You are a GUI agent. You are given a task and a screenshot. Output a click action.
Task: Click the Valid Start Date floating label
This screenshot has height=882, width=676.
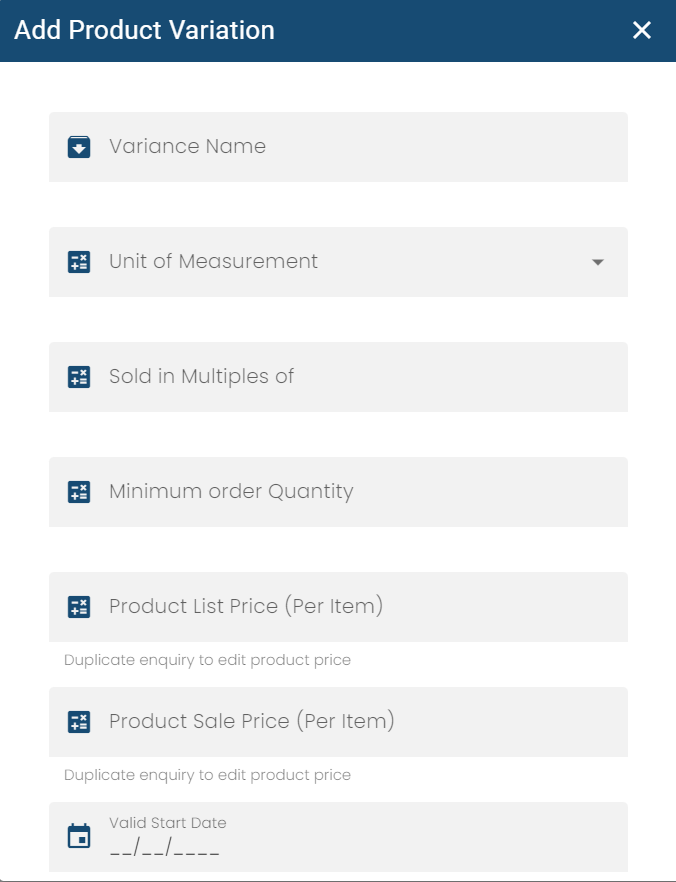(x=168, y=823)
